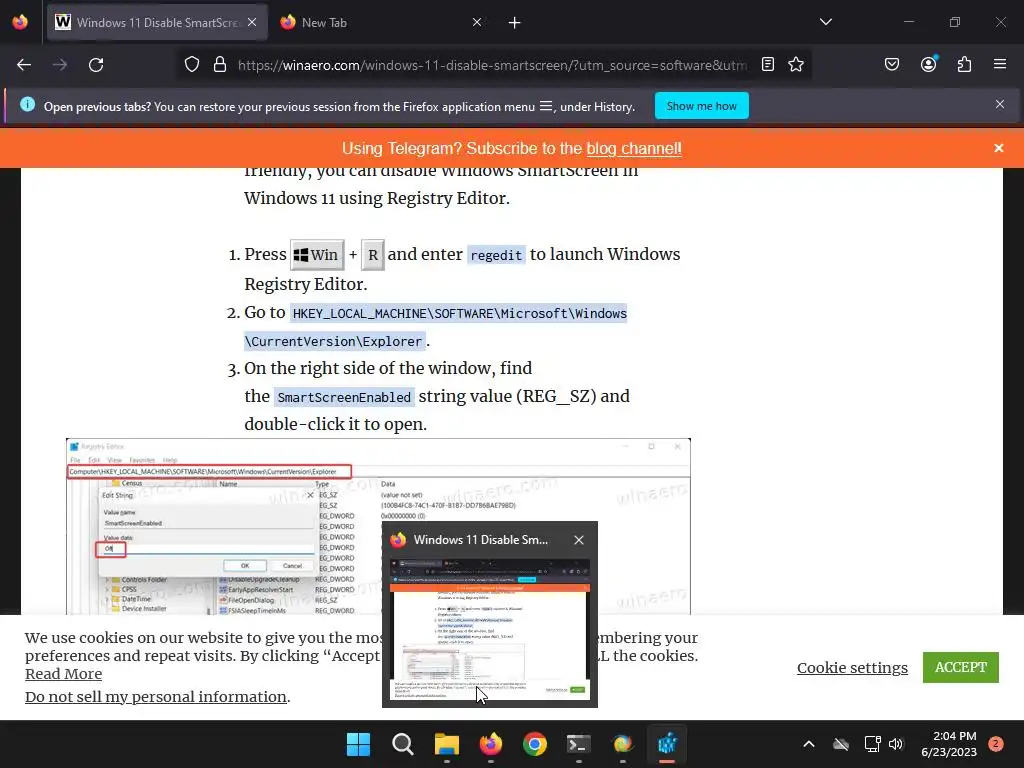Reload the current page
This screenshot has height=768, width=1024.
(96, 65)
